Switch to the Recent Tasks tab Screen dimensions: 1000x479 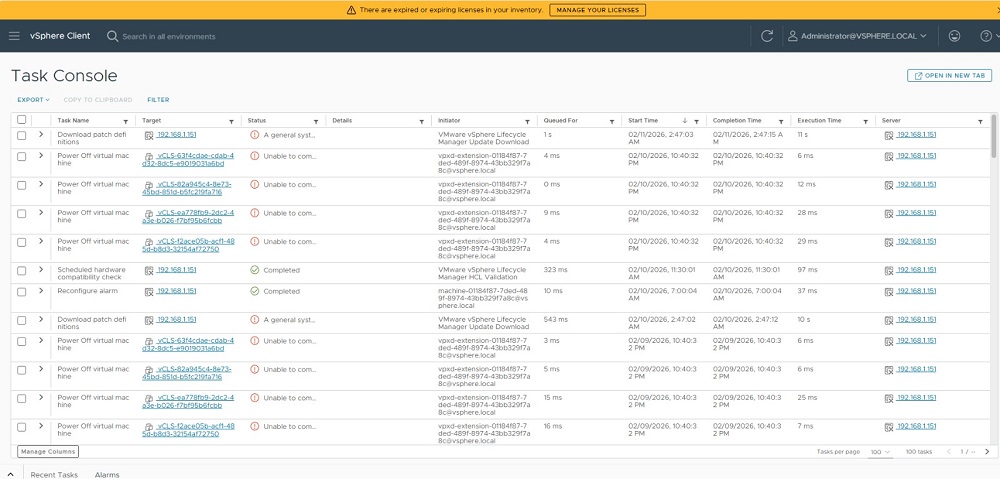coord(54,475)
